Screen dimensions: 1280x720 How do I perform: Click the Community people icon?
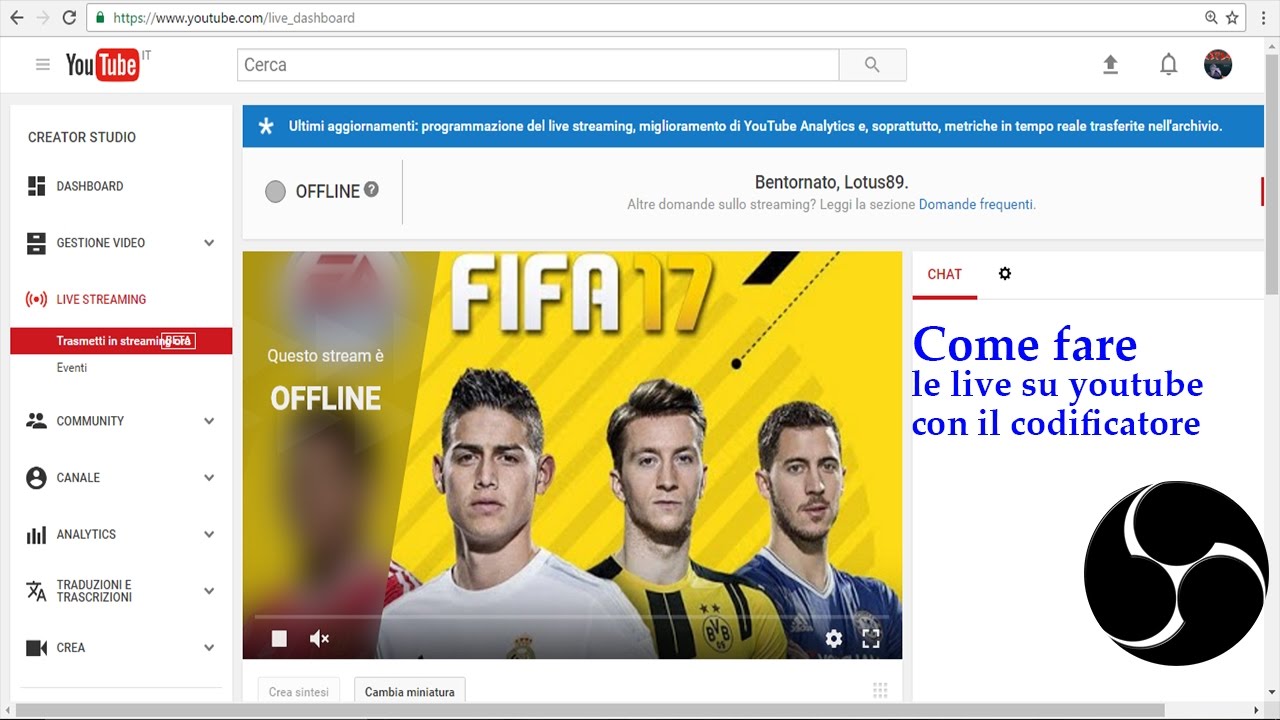click(x=36, y=421)
